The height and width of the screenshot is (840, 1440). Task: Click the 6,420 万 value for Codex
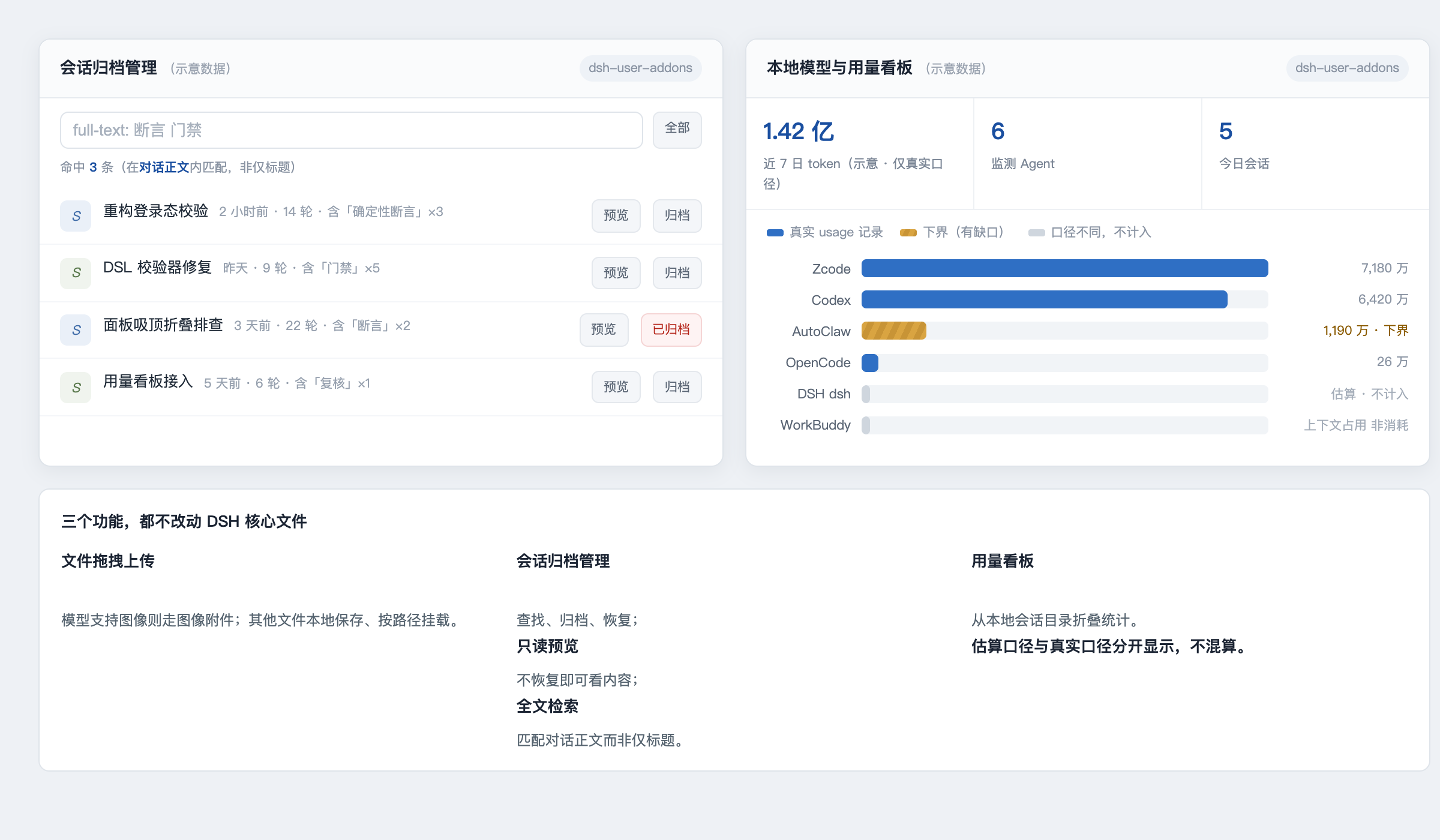[x=1383, y=299]
